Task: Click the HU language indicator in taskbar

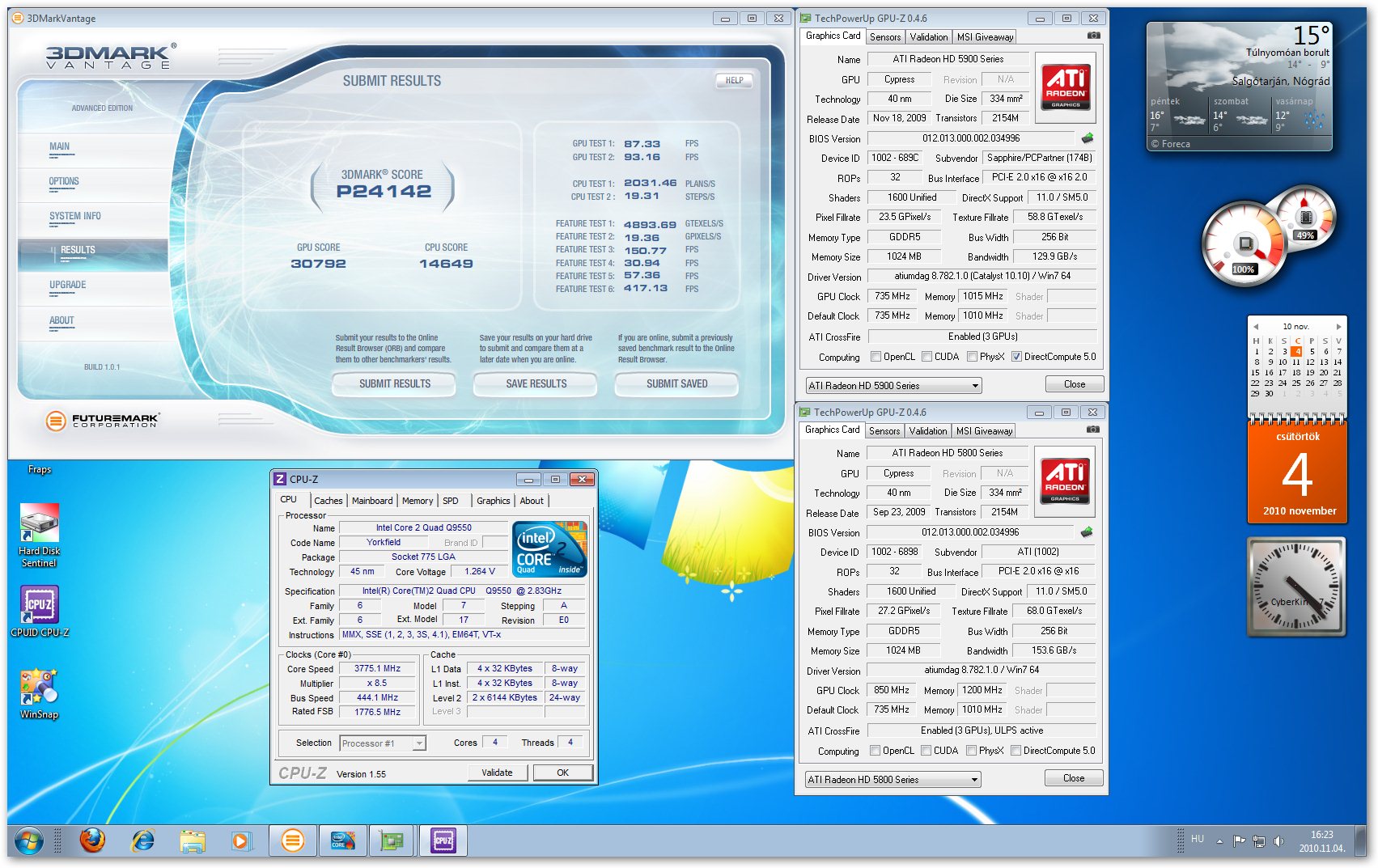Action: click(x=1198, y=839)
